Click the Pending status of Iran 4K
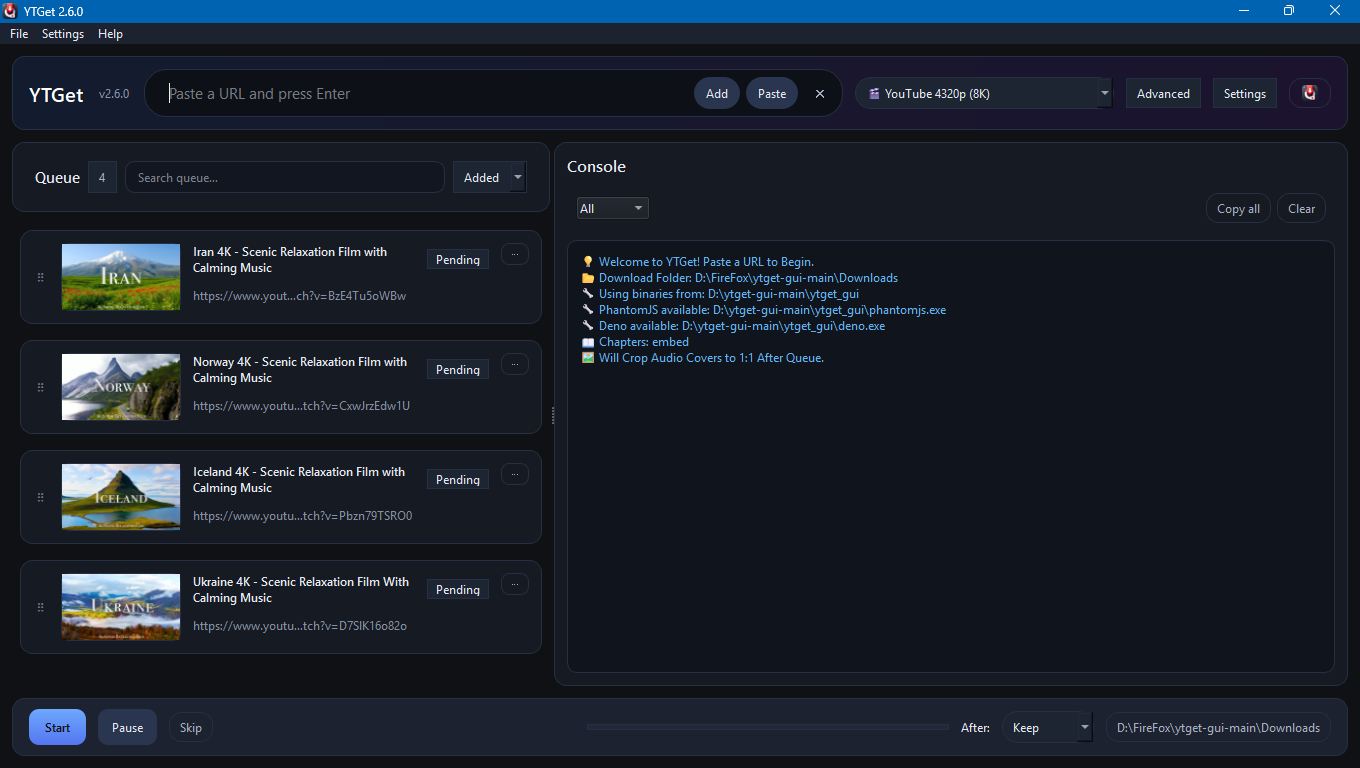Image resolution: width=1360 pixels, height=768 pixels. point(458,260)
